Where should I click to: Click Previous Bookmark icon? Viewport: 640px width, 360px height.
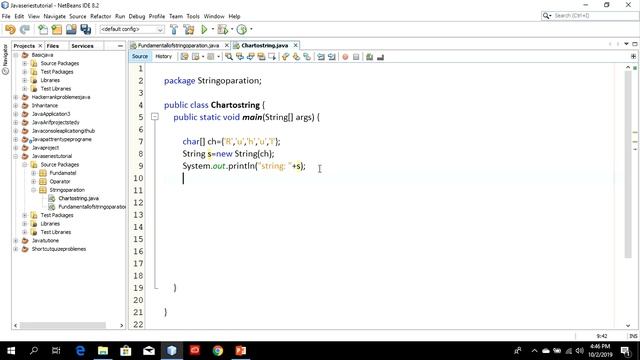click(x=285, y=57)
